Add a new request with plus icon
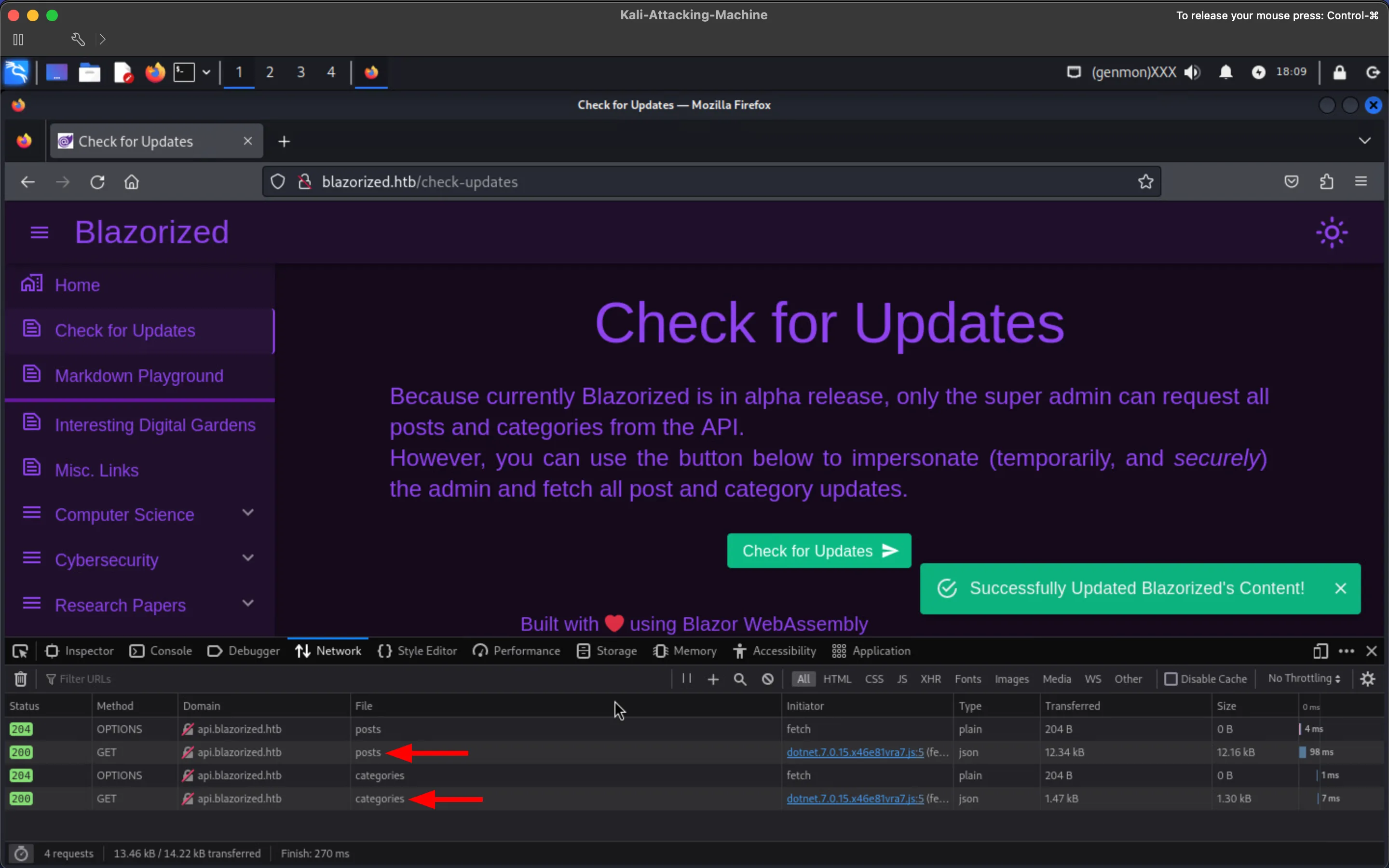This screenshot has height=868, width=1389. [713, 679]
